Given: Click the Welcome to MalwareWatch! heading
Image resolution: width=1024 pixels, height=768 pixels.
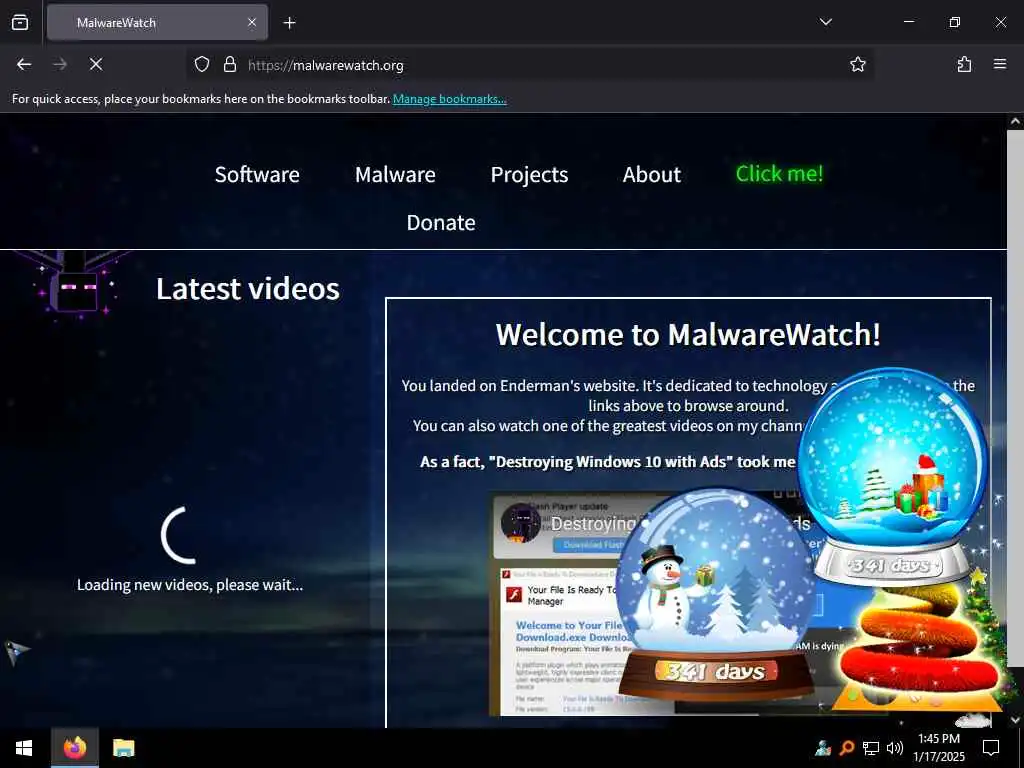Looking at the screenshot, I should pos(688,334).
